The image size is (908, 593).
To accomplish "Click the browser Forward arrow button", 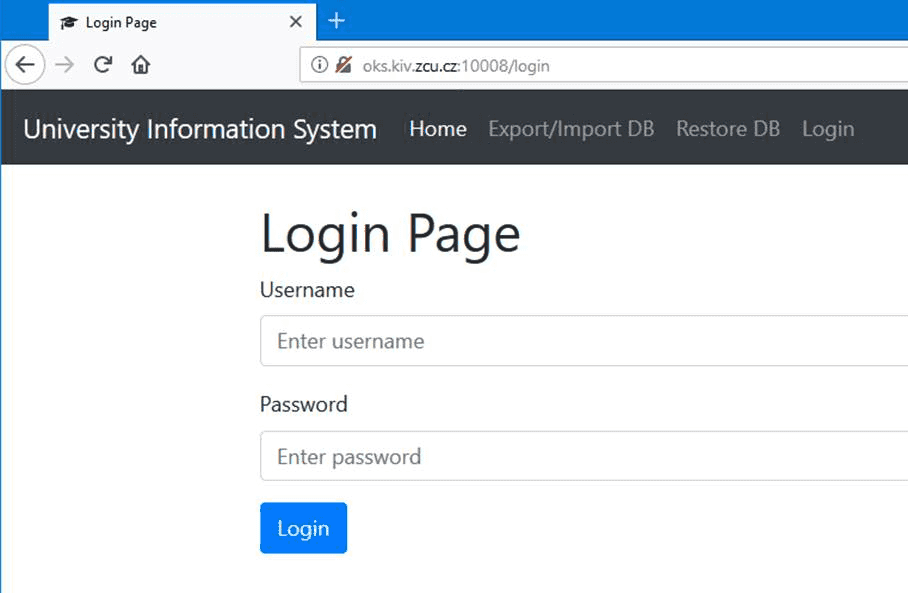I will 64,65.
